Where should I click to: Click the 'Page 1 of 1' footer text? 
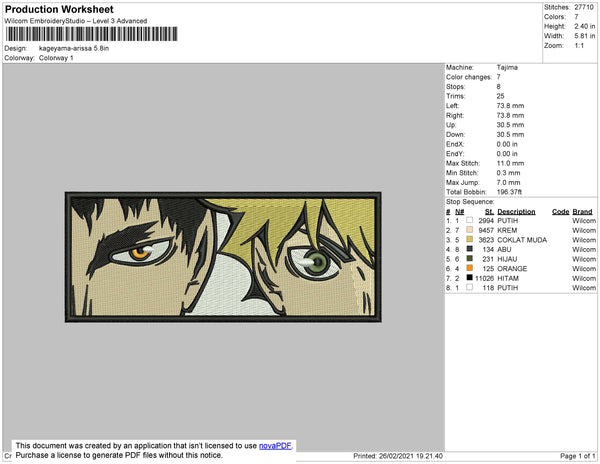(x=578, y=456)
